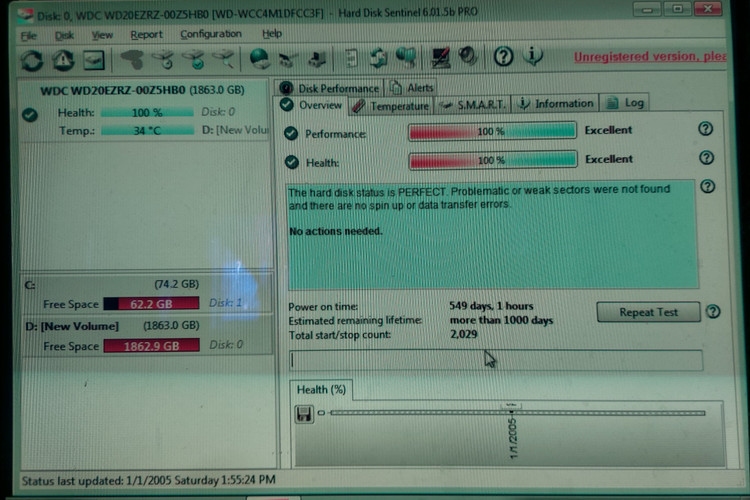Click the Repeat Test button
This screenshot has width=750, height=500.
(x=648, y=312)
